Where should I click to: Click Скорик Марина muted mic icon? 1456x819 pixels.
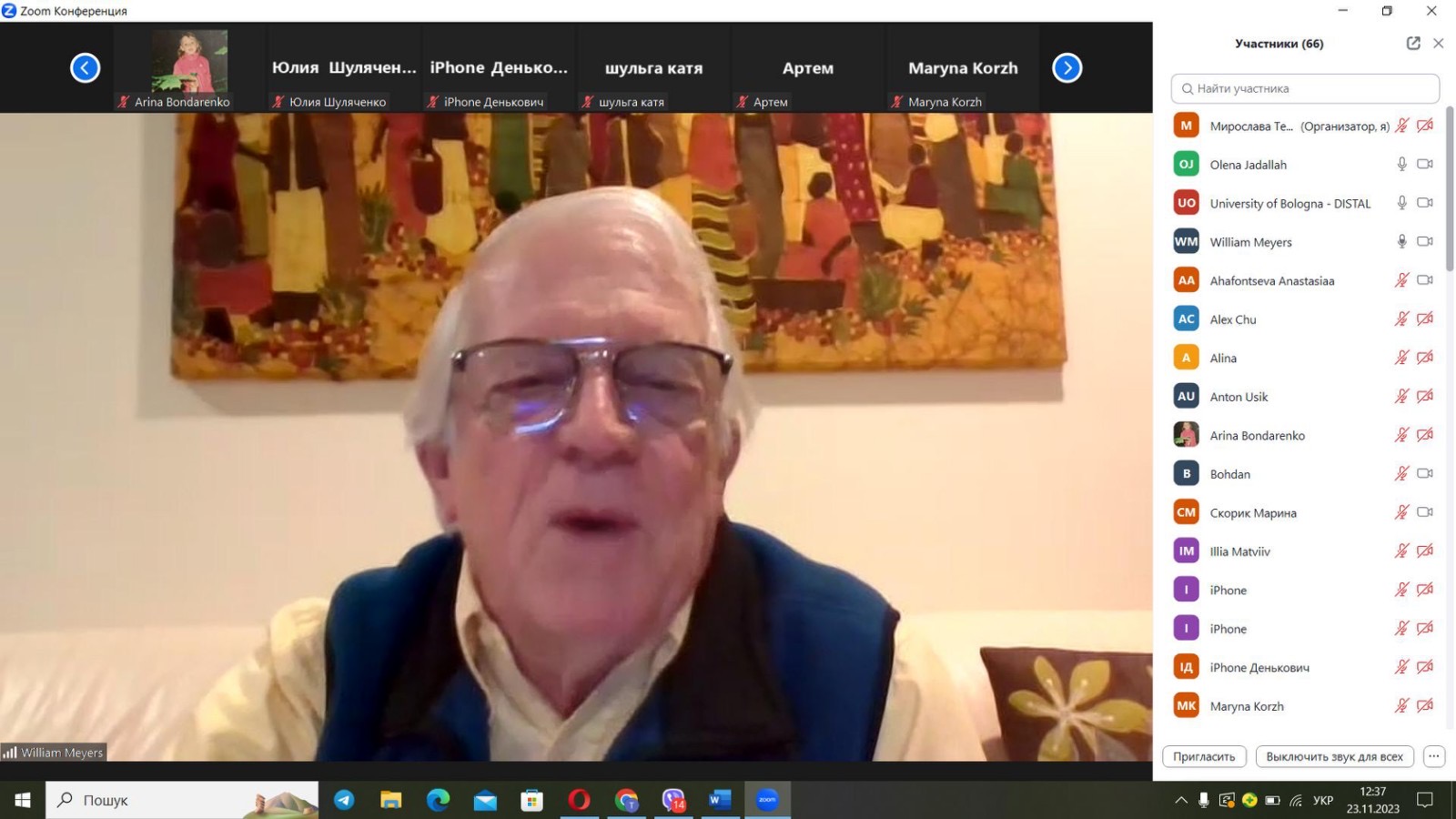click(x=1402, y=512)
